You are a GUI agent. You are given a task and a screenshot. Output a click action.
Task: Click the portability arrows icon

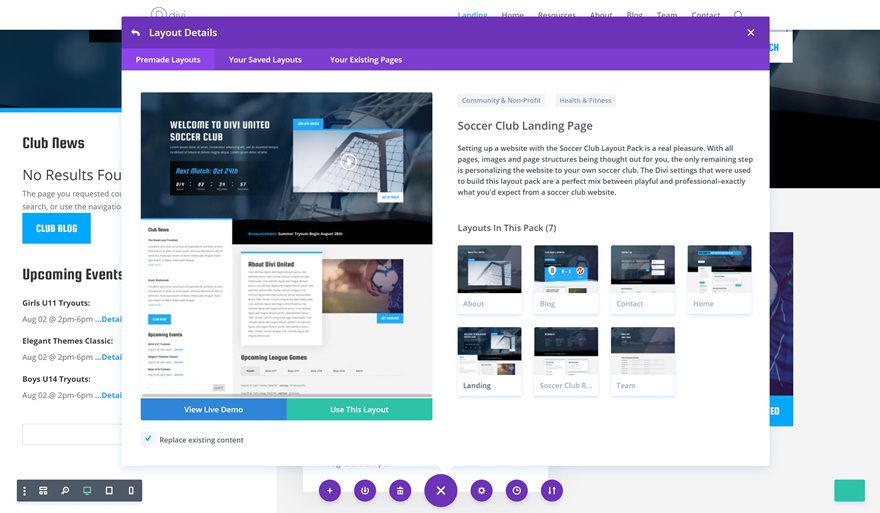[x=552, y=491]
